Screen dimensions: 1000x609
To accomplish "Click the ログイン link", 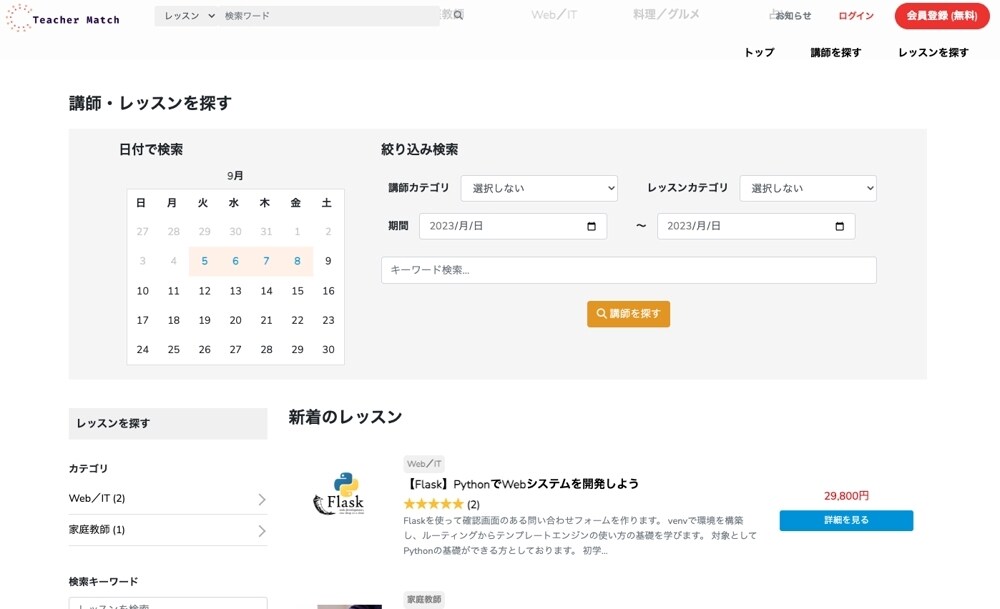I will click(855, 16).
